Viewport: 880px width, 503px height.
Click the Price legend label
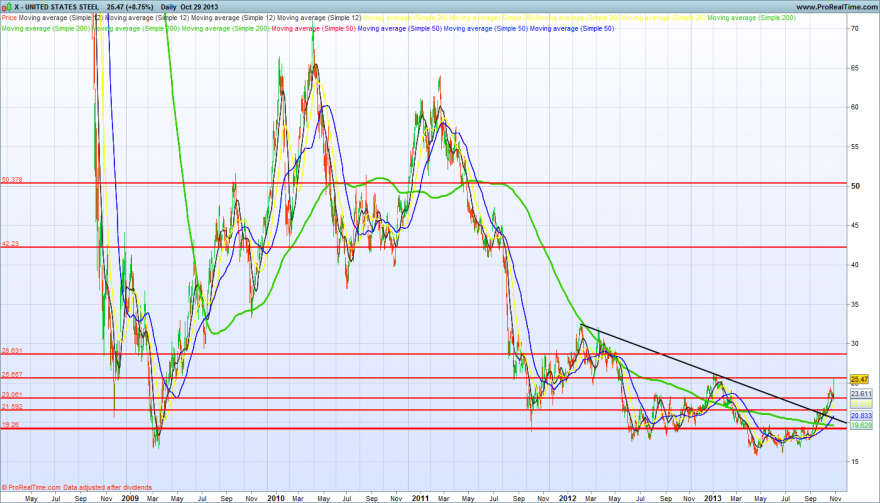coord(9,18)
